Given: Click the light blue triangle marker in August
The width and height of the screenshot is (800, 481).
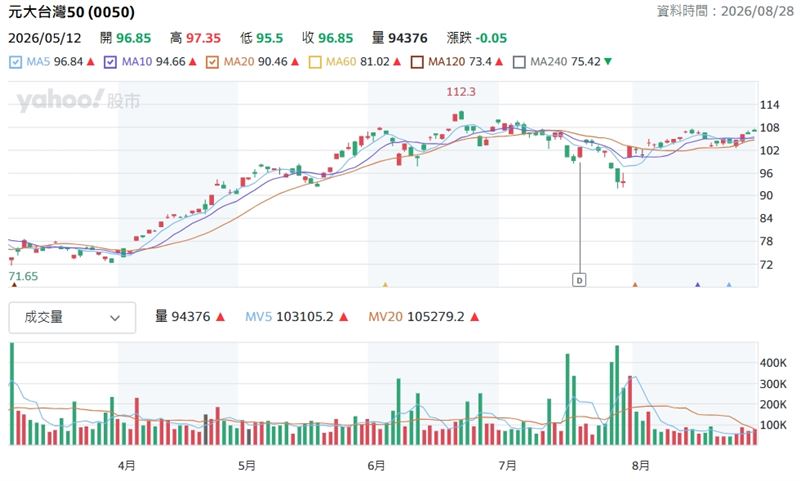Looking at the screenshot, I should point(729,285).
